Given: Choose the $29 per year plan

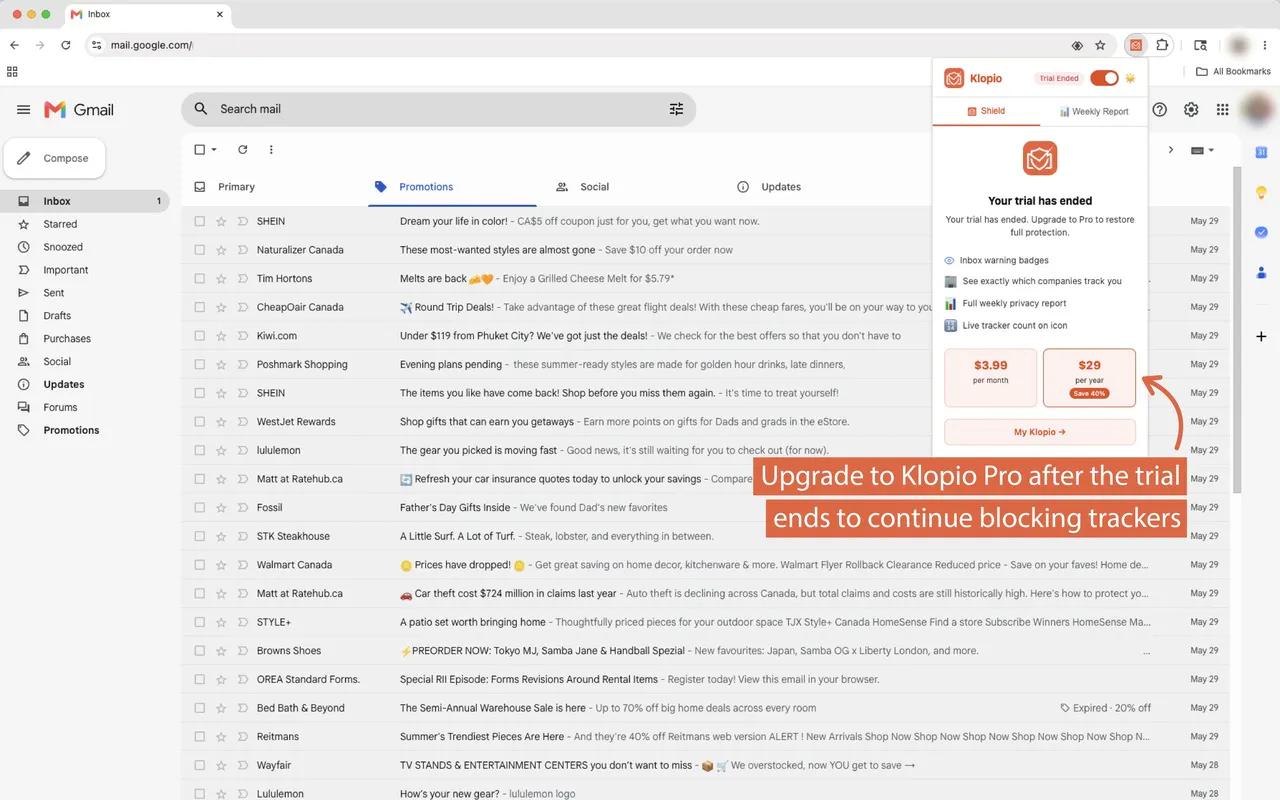Looking at the screenshot, I should click(1089, 378).
